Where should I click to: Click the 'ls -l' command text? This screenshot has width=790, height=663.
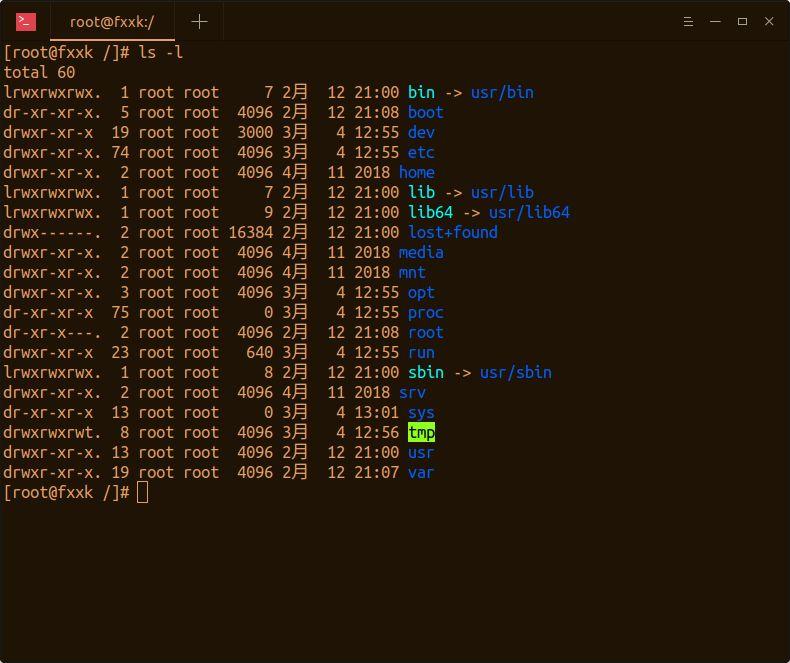(160, 52)
